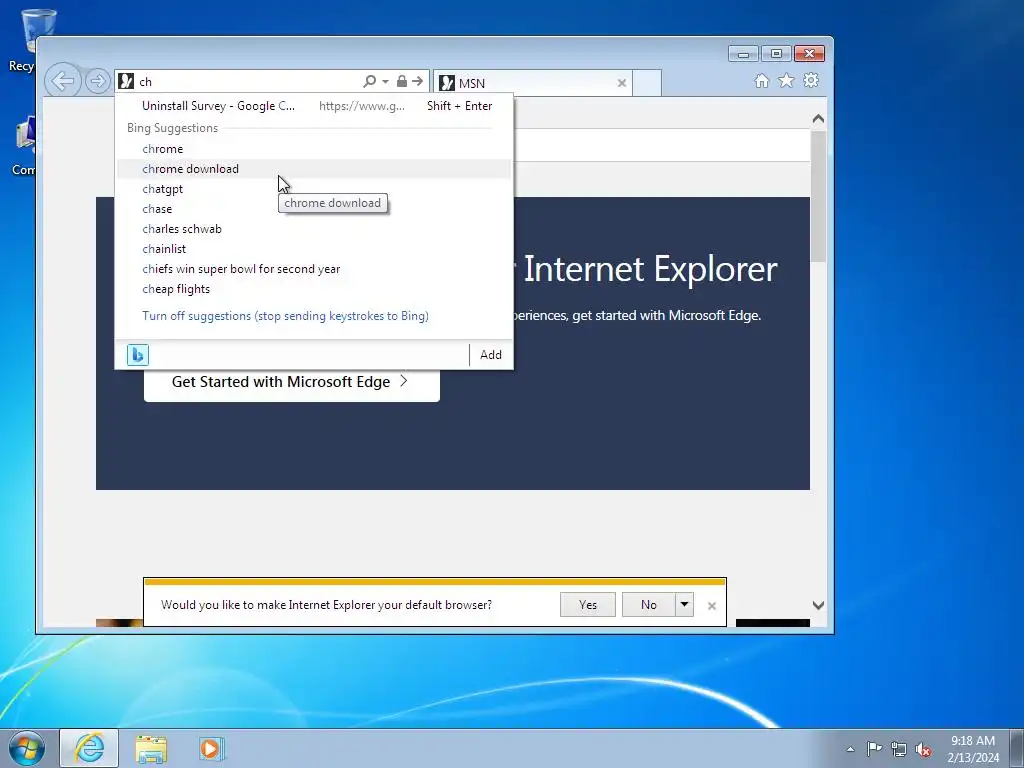Image resolution: width=1024 pixels, height=768 pixels.
Task: Click the vertical scrollbar thumb
Action: (x=818, y=196)
